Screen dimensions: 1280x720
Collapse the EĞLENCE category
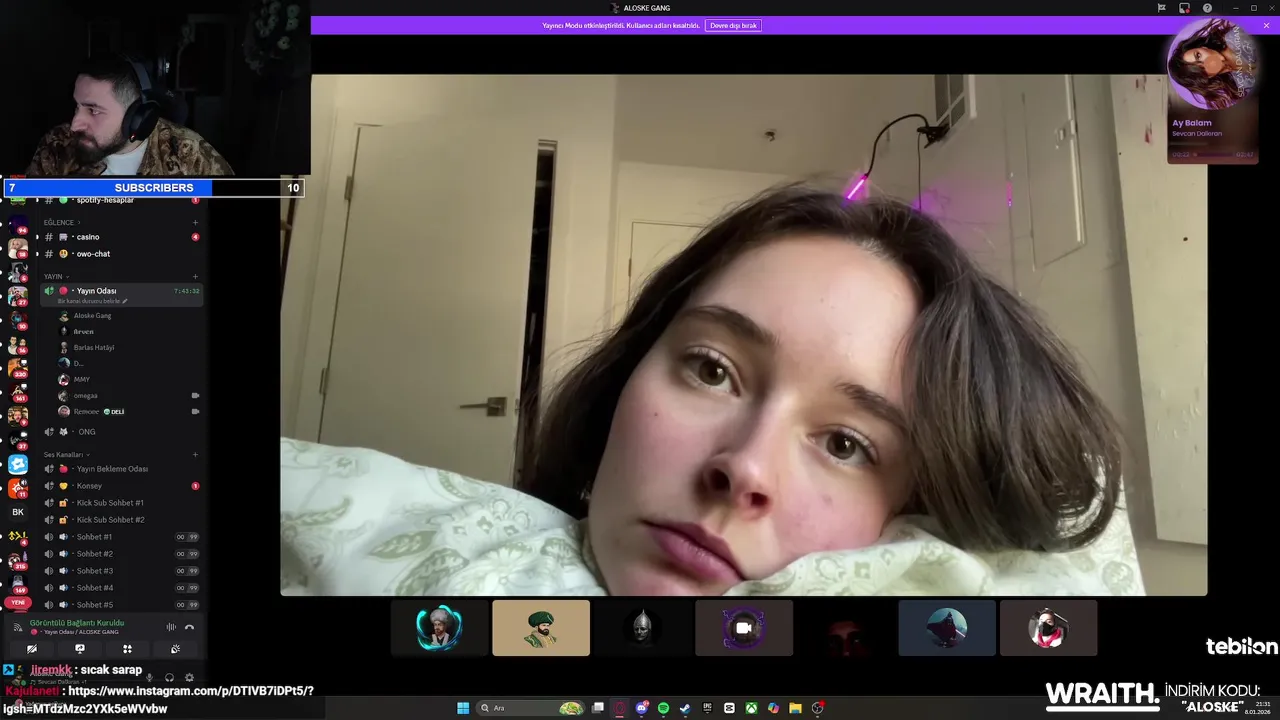coord(61,222)
